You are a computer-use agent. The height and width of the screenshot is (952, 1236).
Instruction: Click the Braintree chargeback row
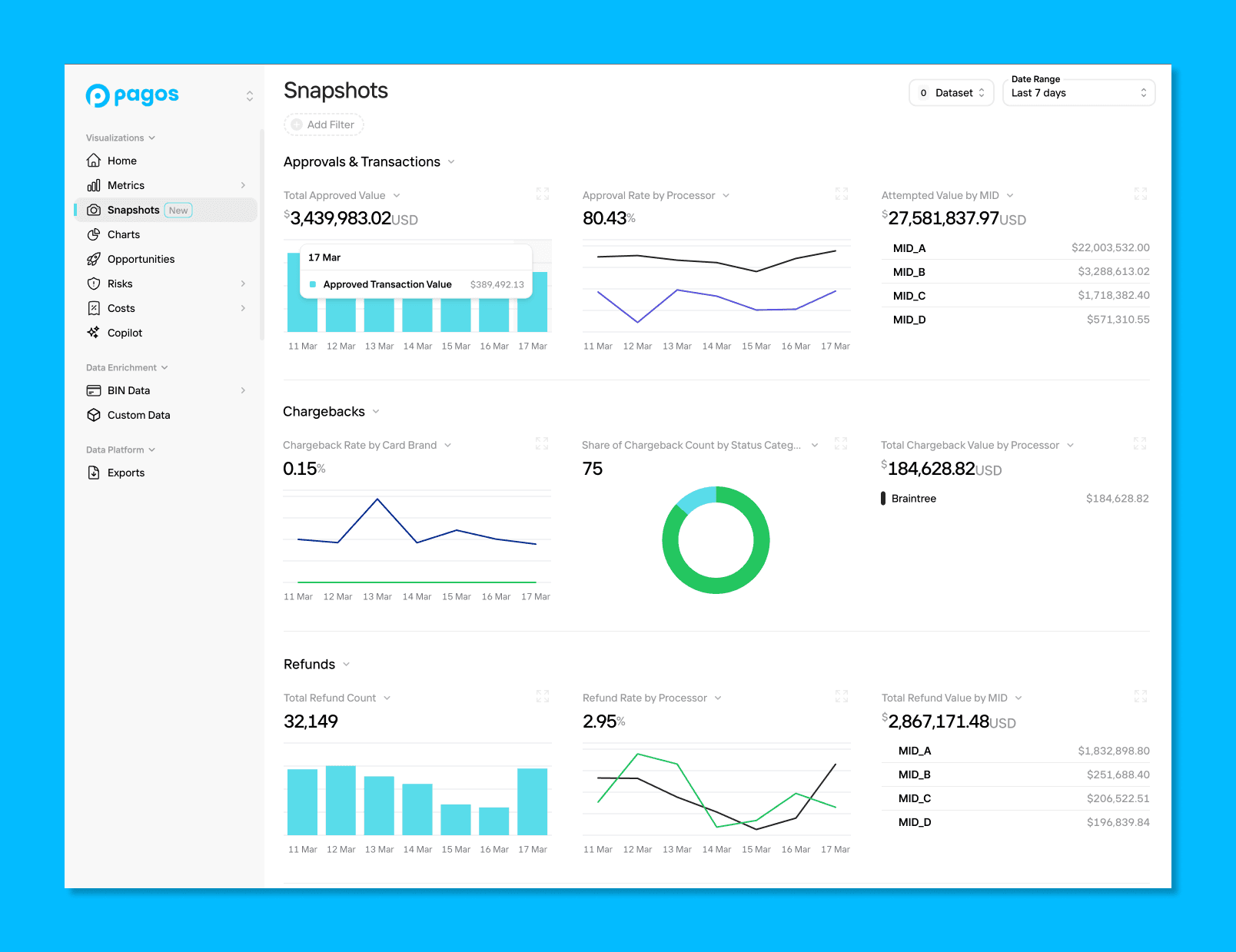coord(1015,499)
